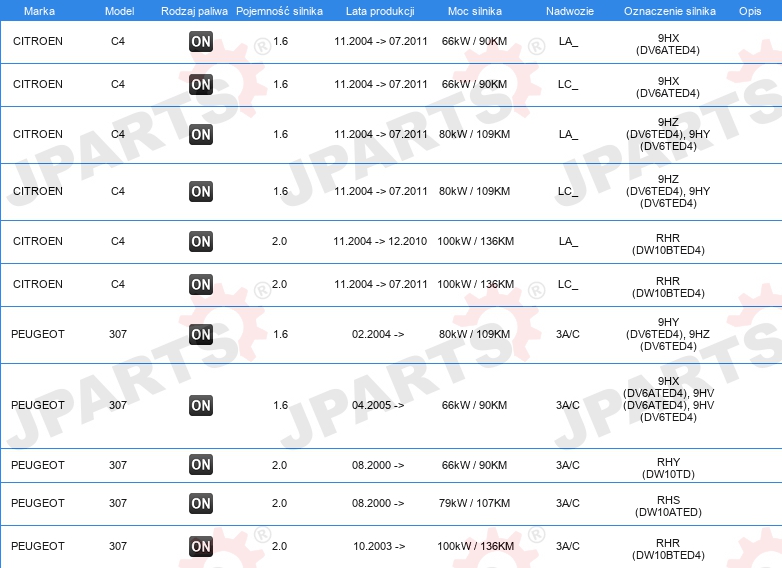Click 9HY (DV6TED4), 9HZ engine code cell

click(x=668, y=334)
